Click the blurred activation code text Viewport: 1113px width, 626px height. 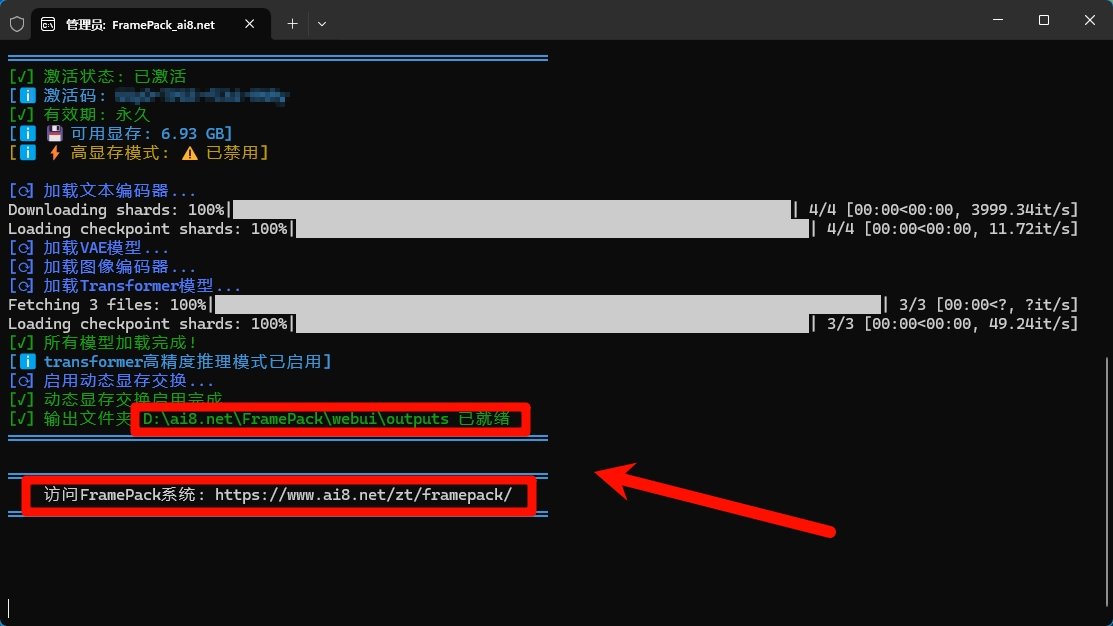(x=202, y=95)
